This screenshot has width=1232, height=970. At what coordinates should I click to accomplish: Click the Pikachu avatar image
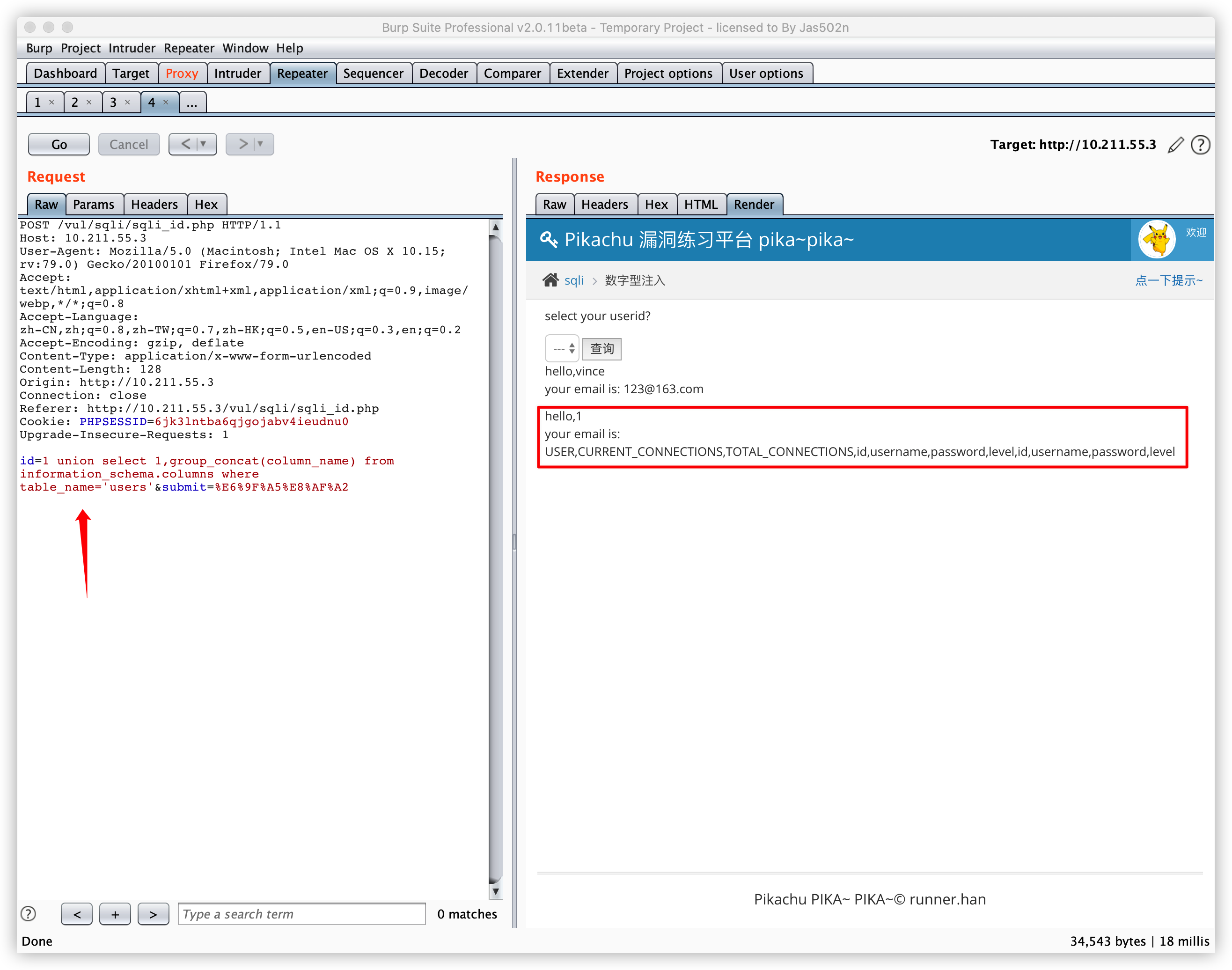[x=1157, y=240]
